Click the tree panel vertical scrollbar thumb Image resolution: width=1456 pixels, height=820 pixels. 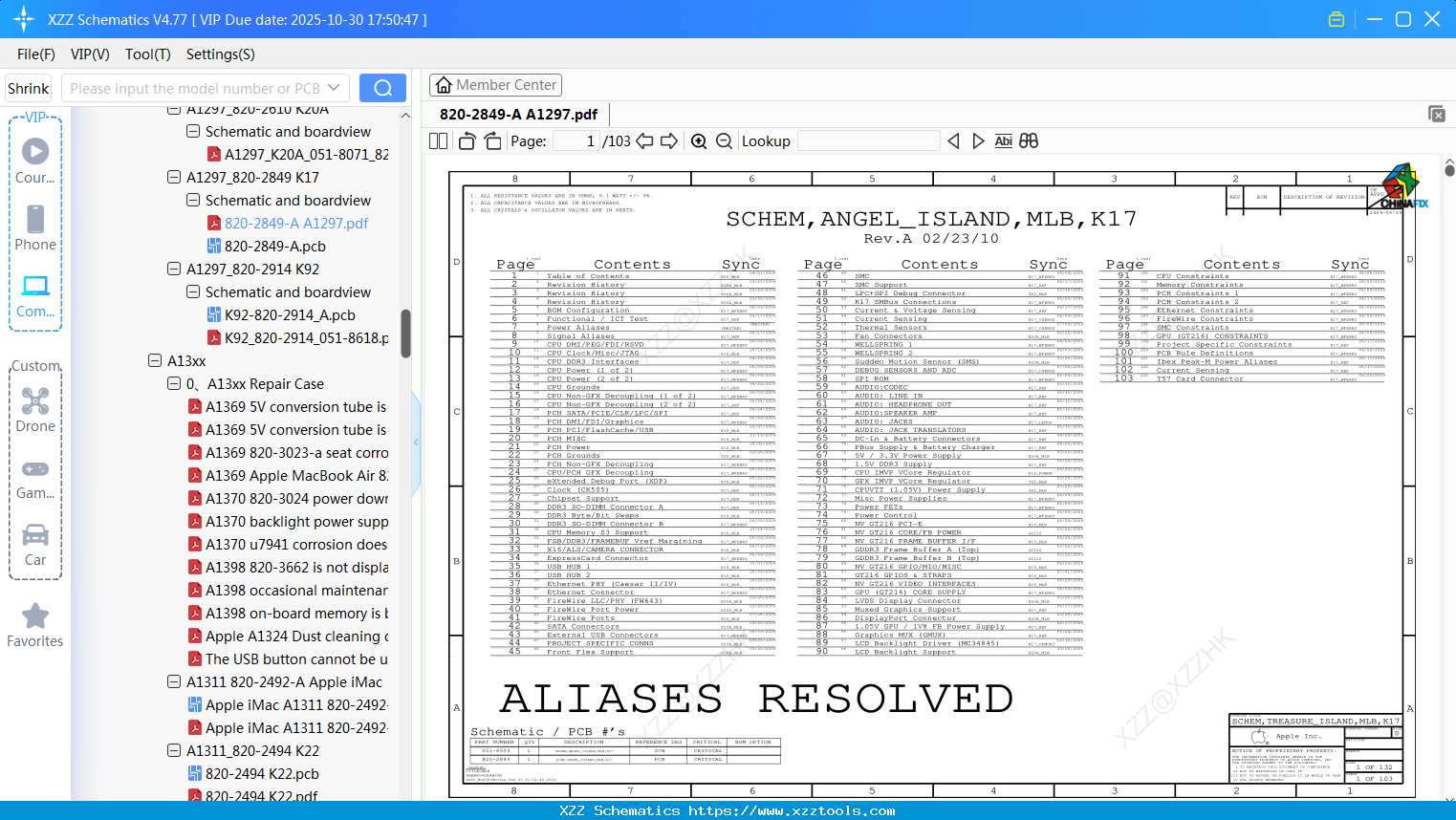pos(405,333)
